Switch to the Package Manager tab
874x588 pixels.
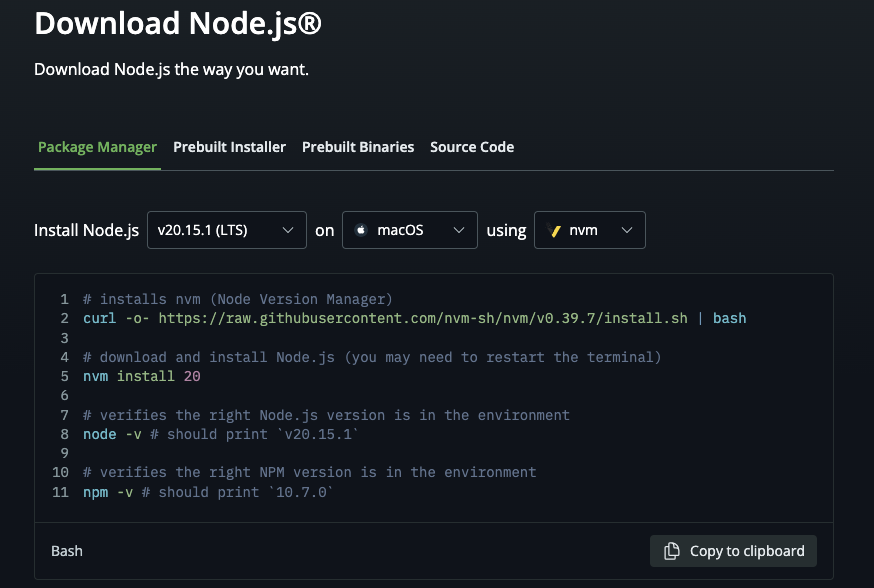tap(97, 147)
